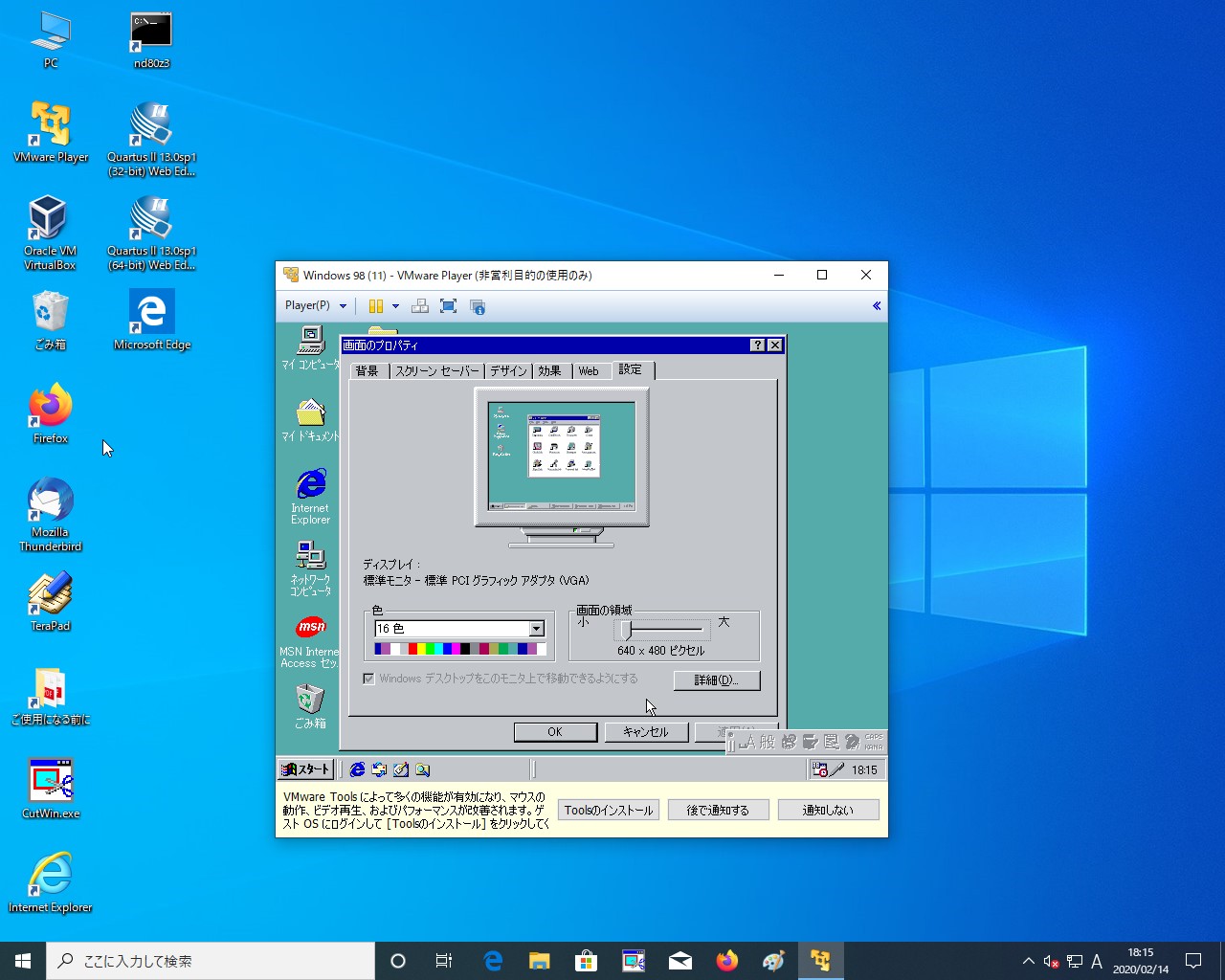Screen dimensions: 1225x980
Task: Click Show Desktop icon in Win98 quick launch
Action: point(401,769)
